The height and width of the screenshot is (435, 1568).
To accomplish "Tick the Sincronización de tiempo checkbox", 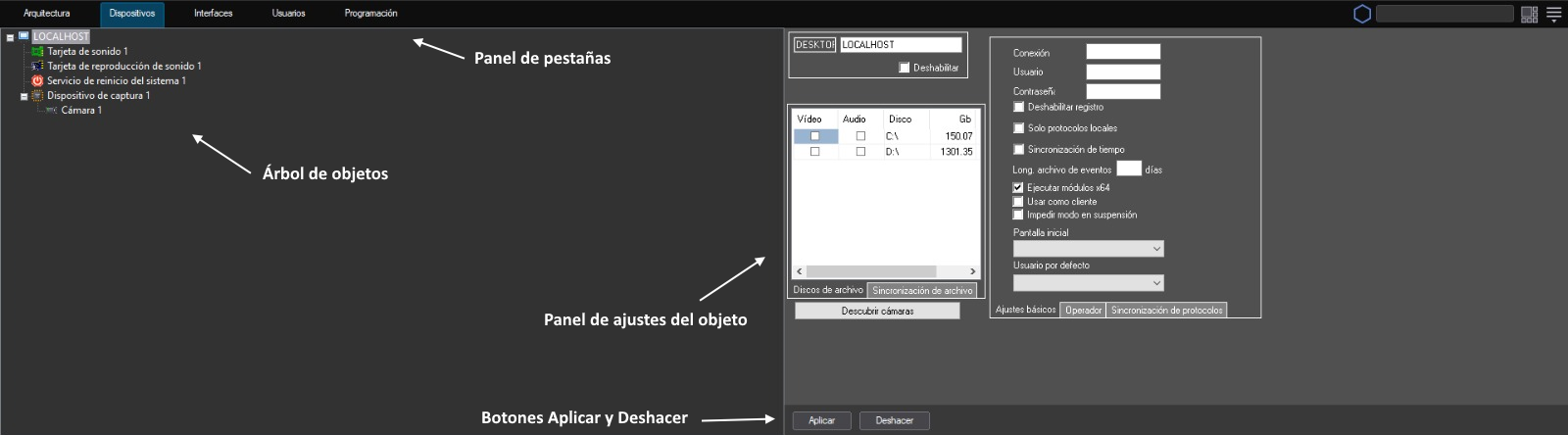I will point(1019,149).
